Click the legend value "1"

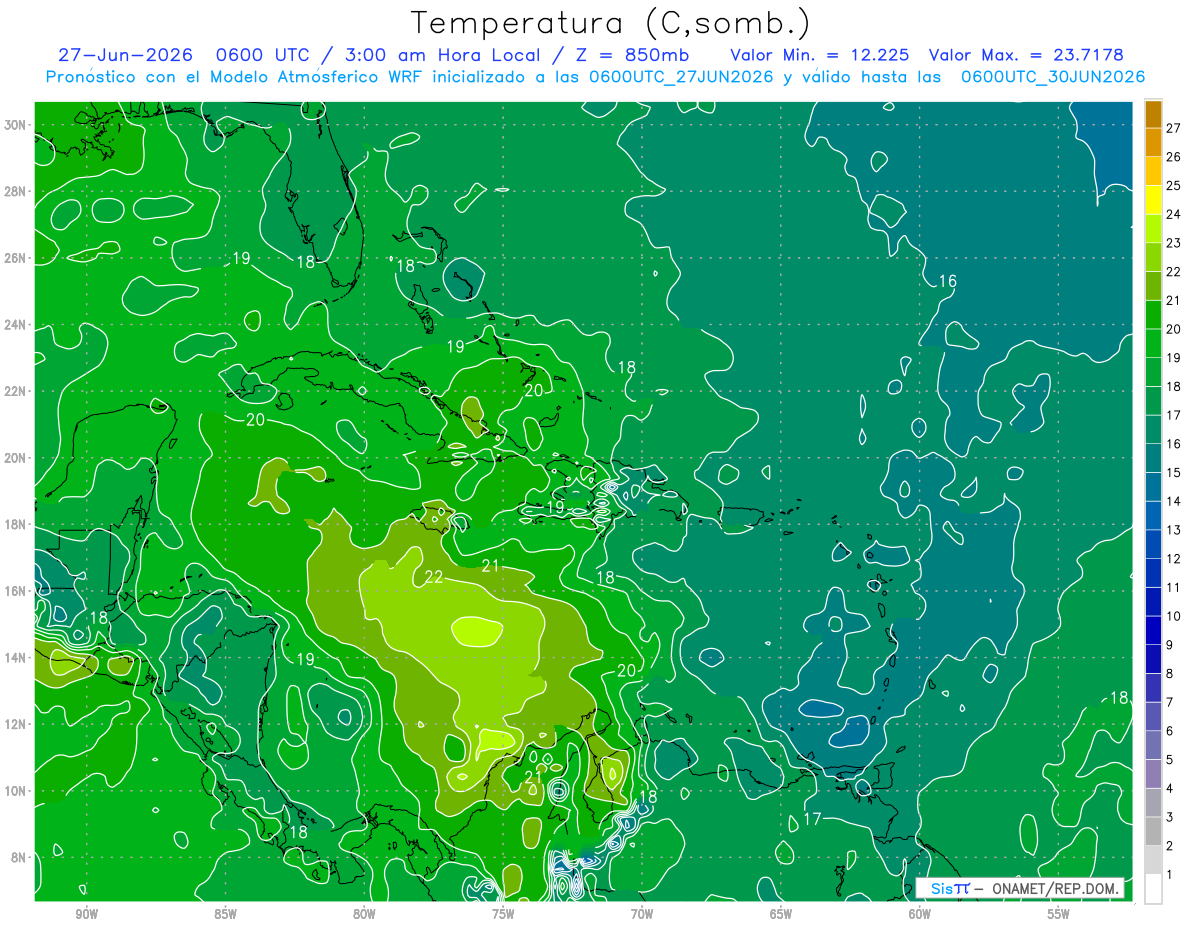(1170, 875)
